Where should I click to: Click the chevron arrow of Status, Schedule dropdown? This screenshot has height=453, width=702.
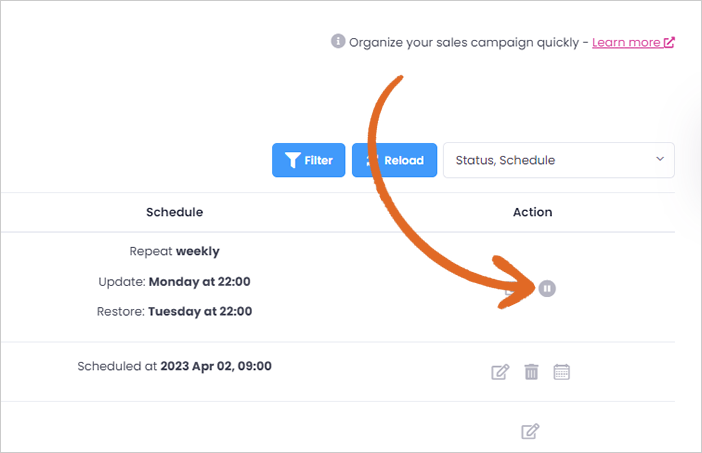pos(660,159)
